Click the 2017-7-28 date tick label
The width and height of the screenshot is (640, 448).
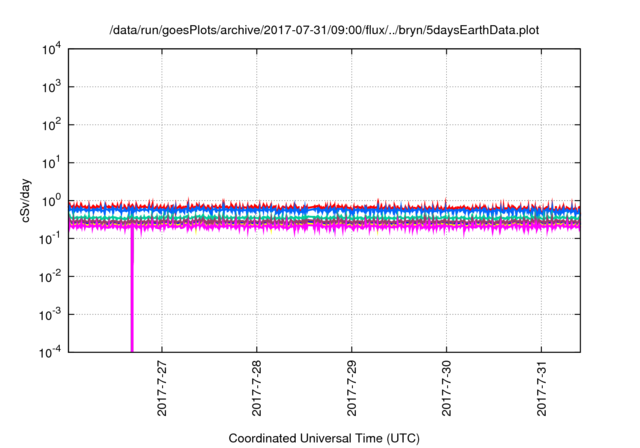pos(257,388)
